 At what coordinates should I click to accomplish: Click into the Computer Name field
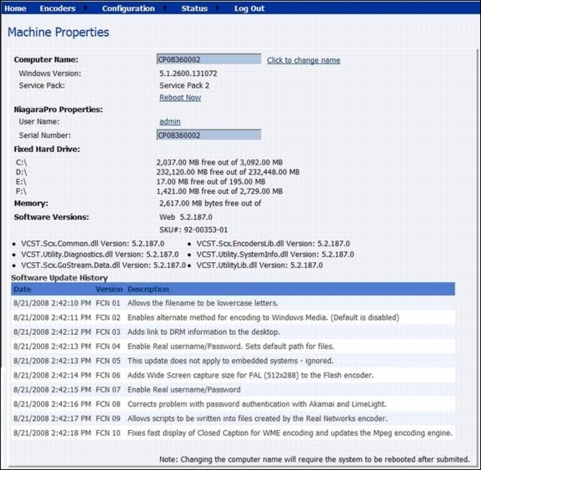[209, 60]
